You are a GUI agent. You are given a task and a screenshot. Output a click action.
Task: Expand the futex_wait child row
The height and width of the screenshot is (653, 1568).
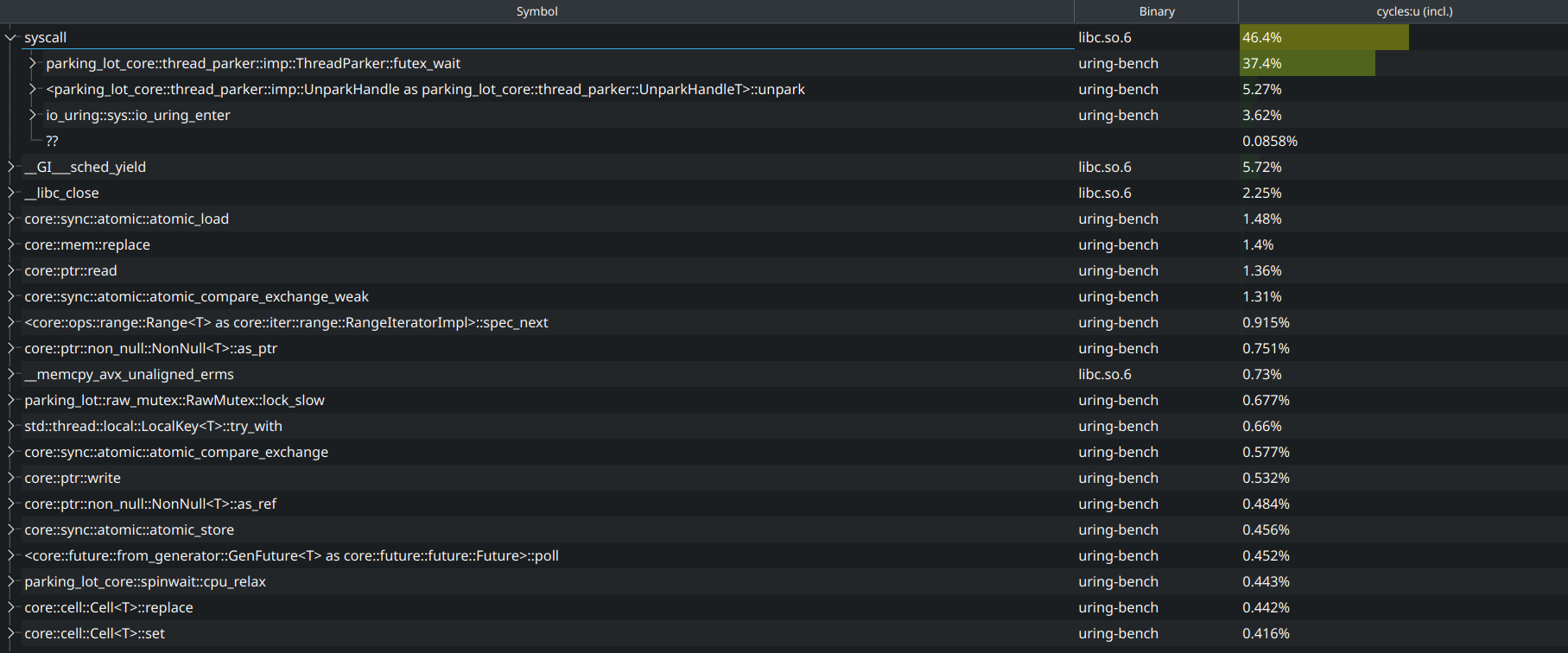point(33,63)
